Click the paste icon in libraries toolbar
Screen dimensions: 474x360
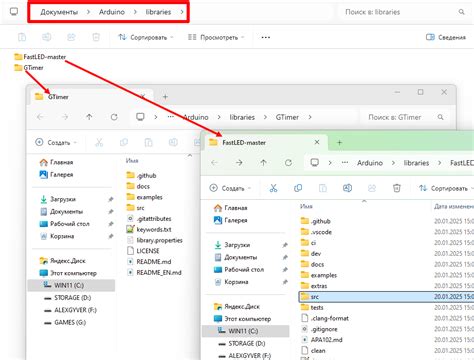click(22, 37)
